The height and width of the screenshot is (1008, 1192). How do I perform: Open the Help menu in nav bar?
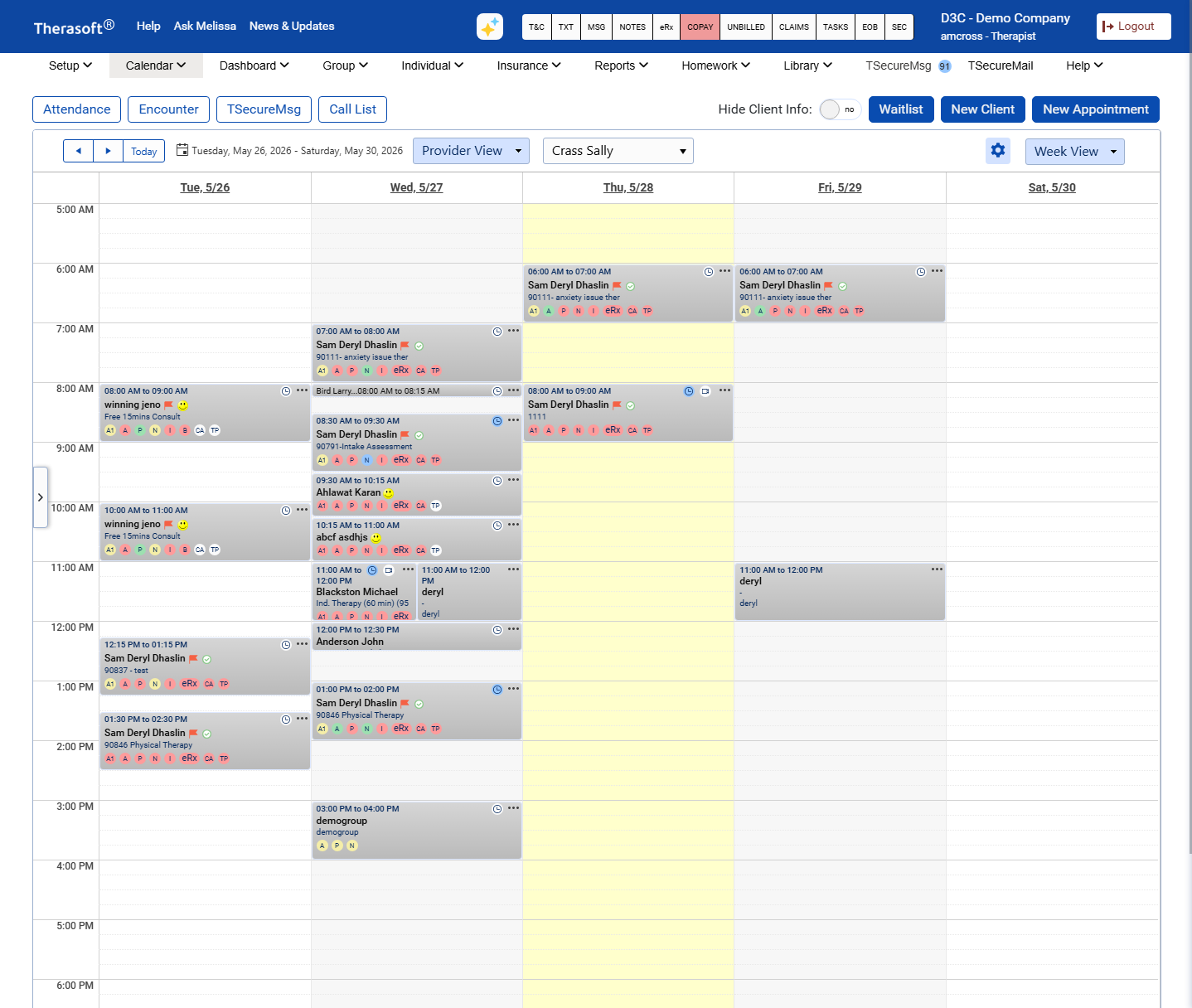[1084, 65]
